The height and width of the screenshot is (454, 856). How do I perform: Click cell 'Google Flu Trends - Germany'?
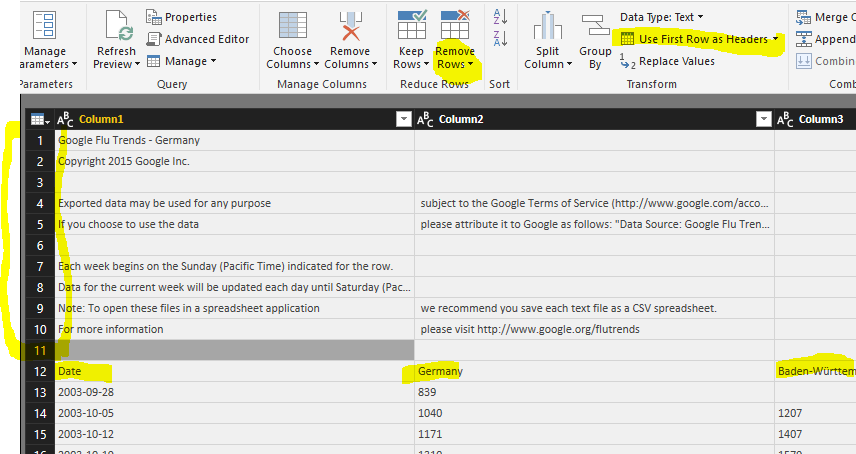(x=235, y=140)
